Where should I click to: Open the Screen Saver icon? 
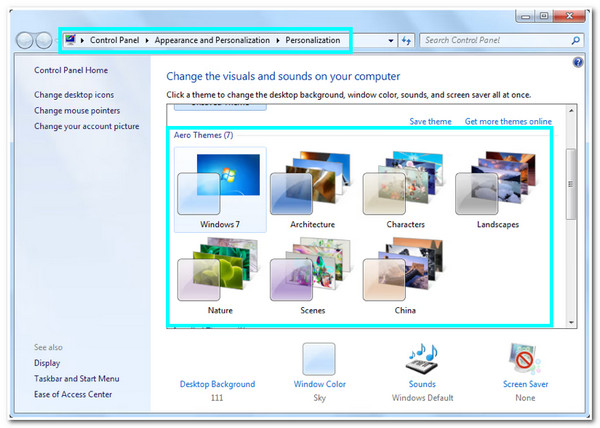click(525, 359)
